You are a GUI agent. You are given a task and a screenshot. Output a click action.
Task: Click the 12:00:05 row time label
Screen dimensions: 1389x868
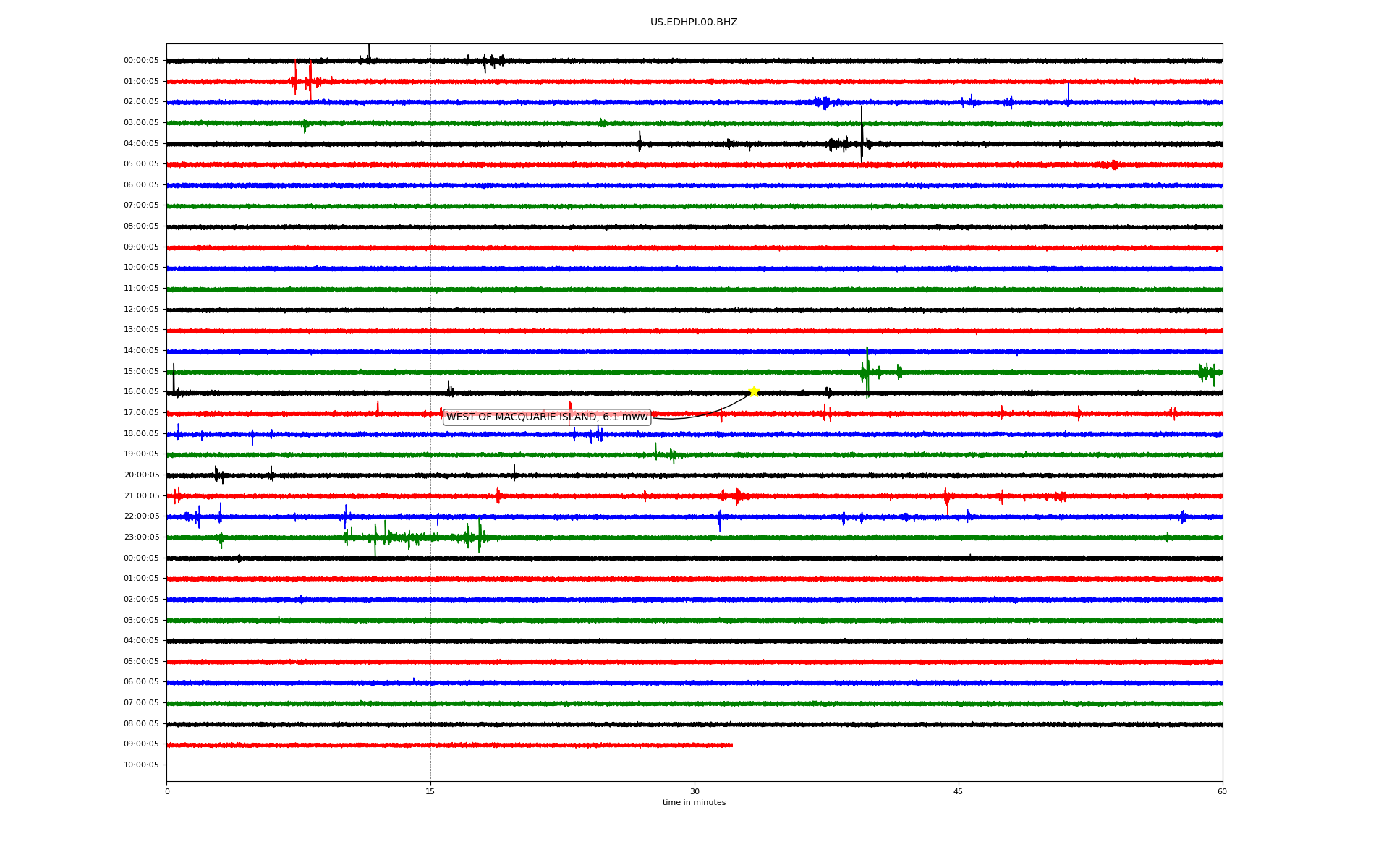point(141,310)
